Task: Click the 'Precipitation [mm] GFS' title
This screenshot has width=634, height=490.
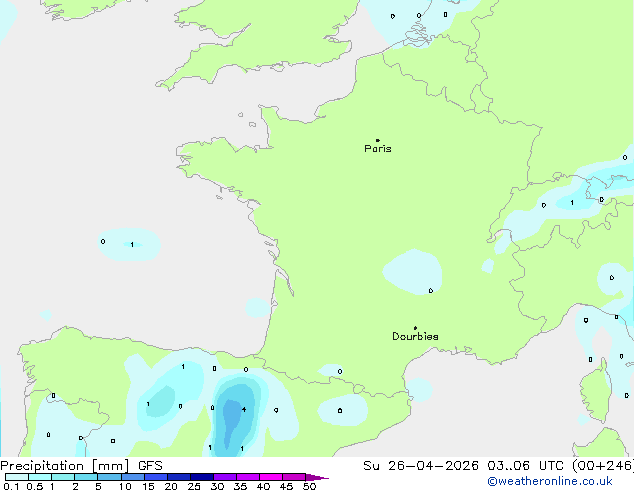Action: [x=81, y=466]
